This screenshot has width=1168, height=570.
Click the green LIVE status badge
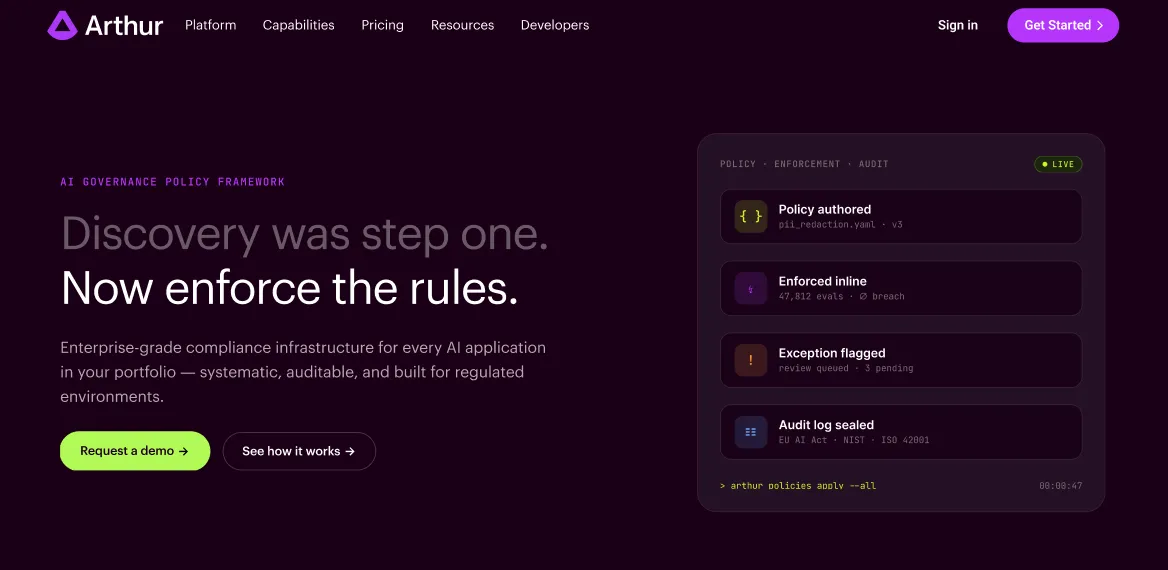click(1058, 164)
